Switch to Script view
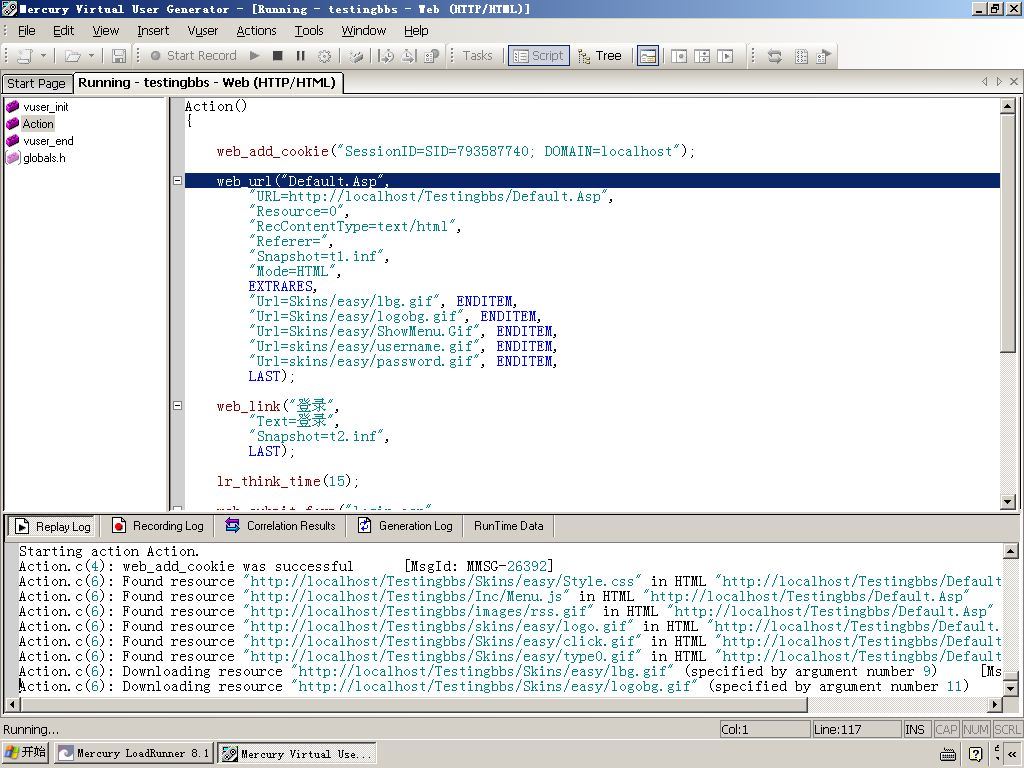 (x=539, y=56)
